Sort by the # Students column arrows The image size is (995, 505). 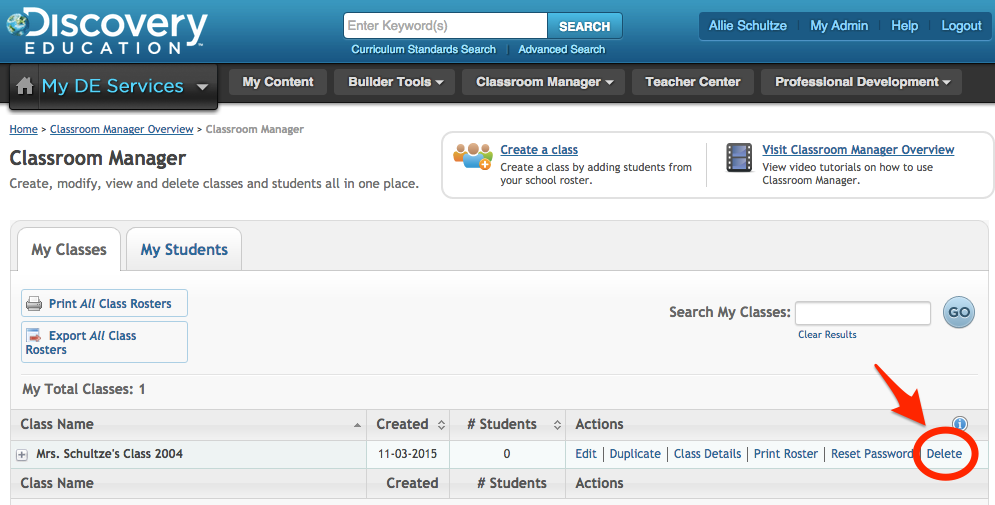(x=557, y=424)
